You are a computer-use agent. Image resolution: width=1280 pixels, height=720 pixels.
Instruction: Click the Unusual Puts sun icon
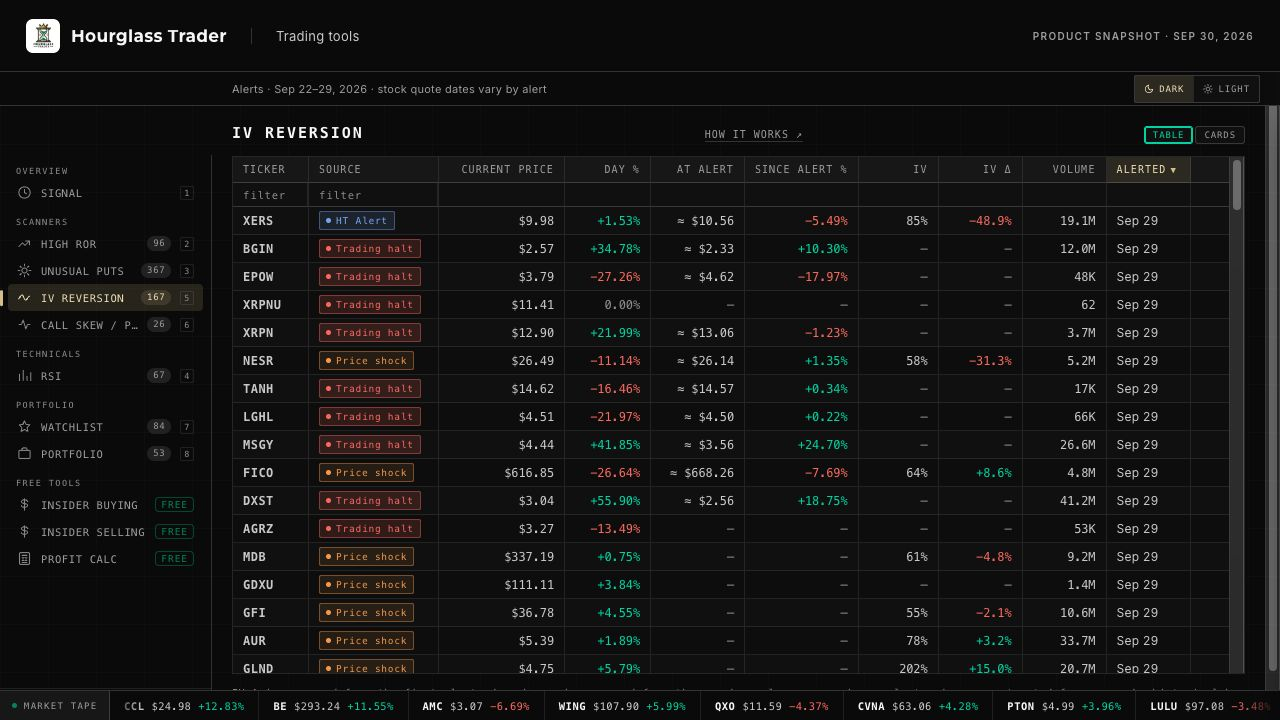tap(25, 271)
